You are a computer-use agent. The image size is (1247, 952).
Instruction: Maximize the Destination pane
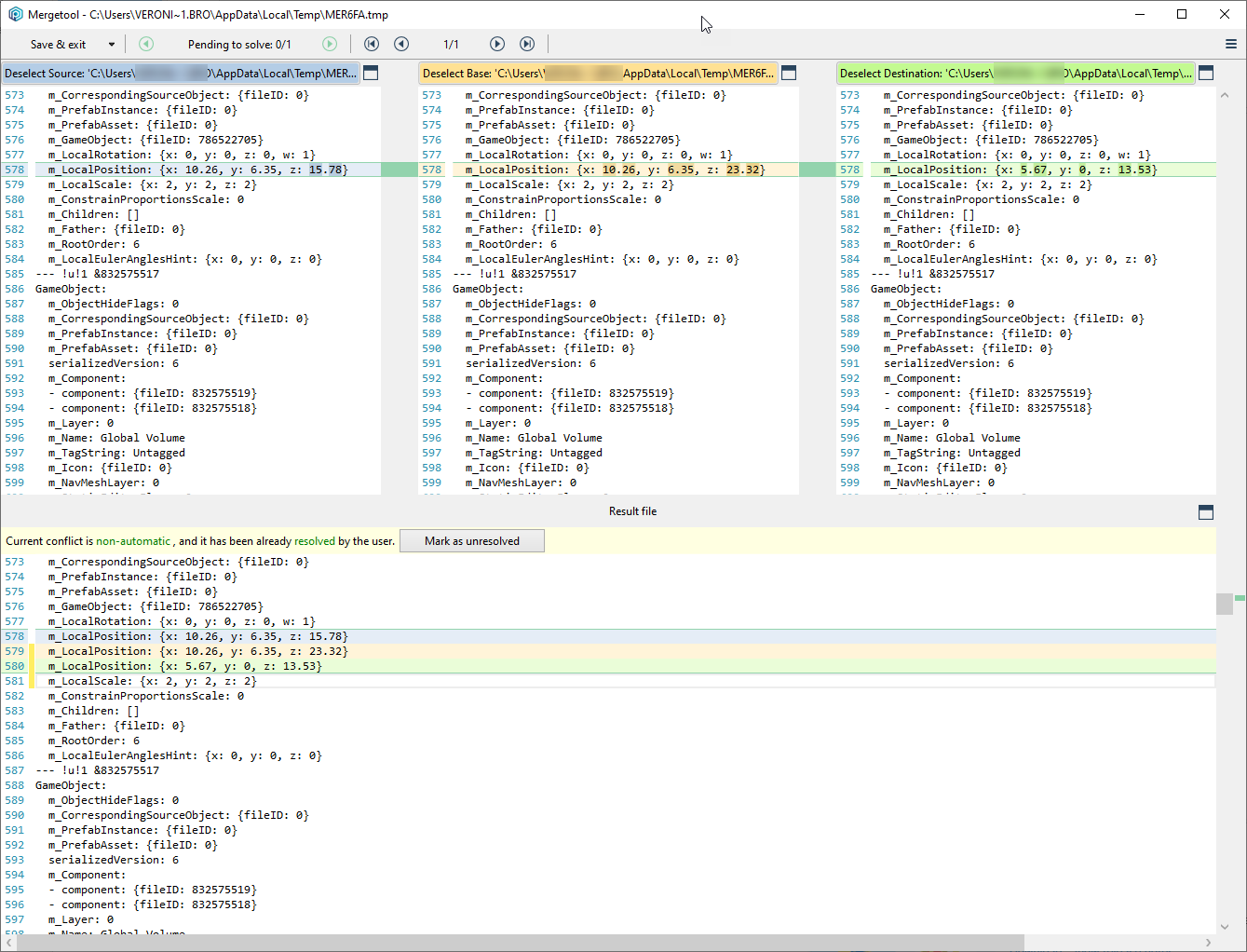[x=1206, y=73]
